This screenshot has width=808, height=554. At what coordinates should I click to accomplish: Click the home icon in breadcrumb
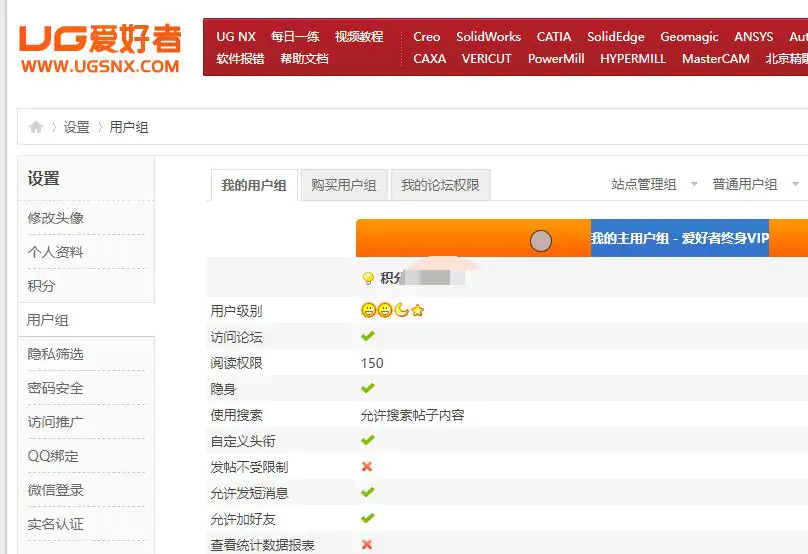(36, 127)
